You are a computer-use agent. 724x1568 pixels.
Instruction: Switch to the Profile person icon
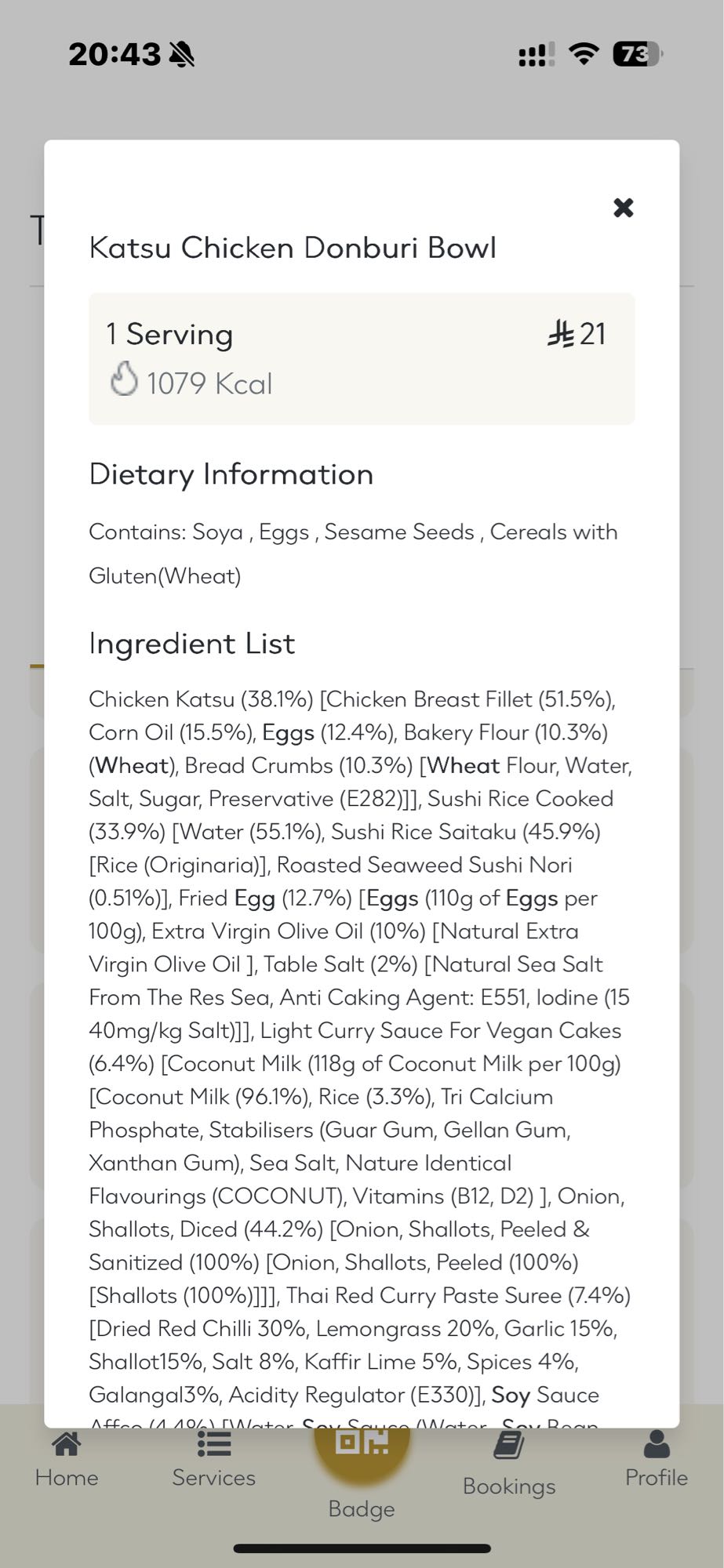[656, 1445]
